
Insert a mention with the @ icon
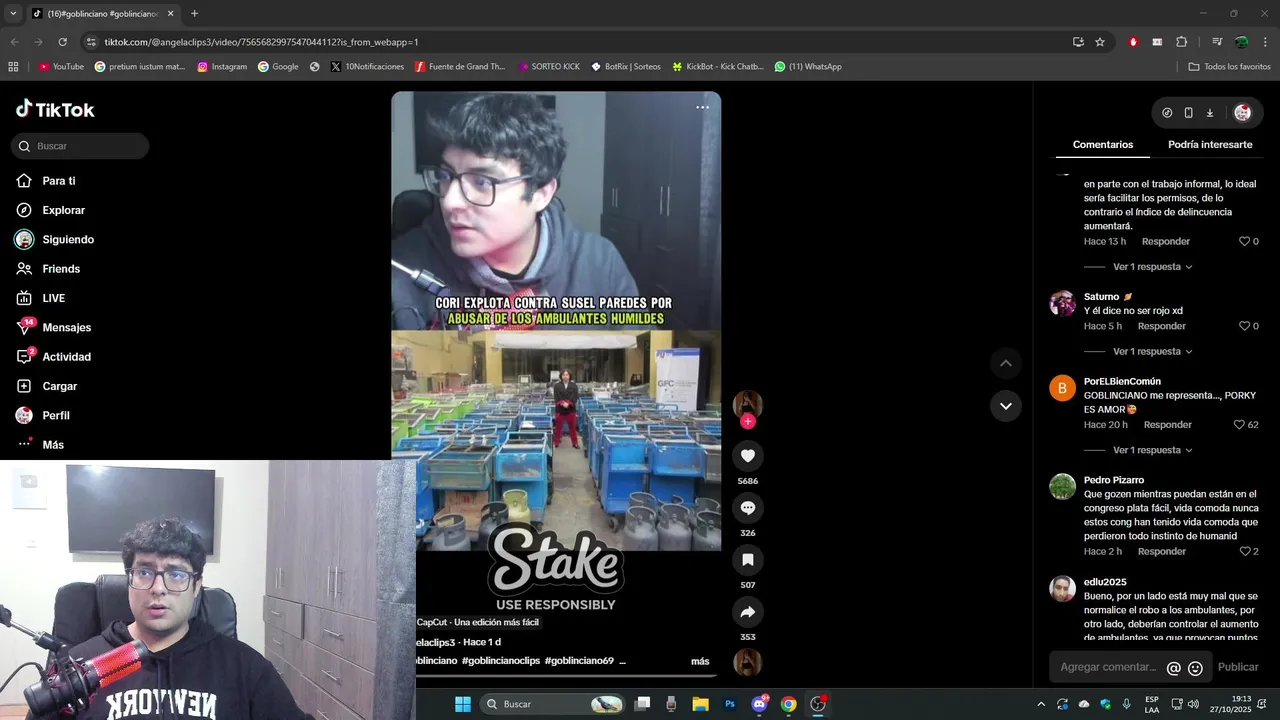(1174, 668)
